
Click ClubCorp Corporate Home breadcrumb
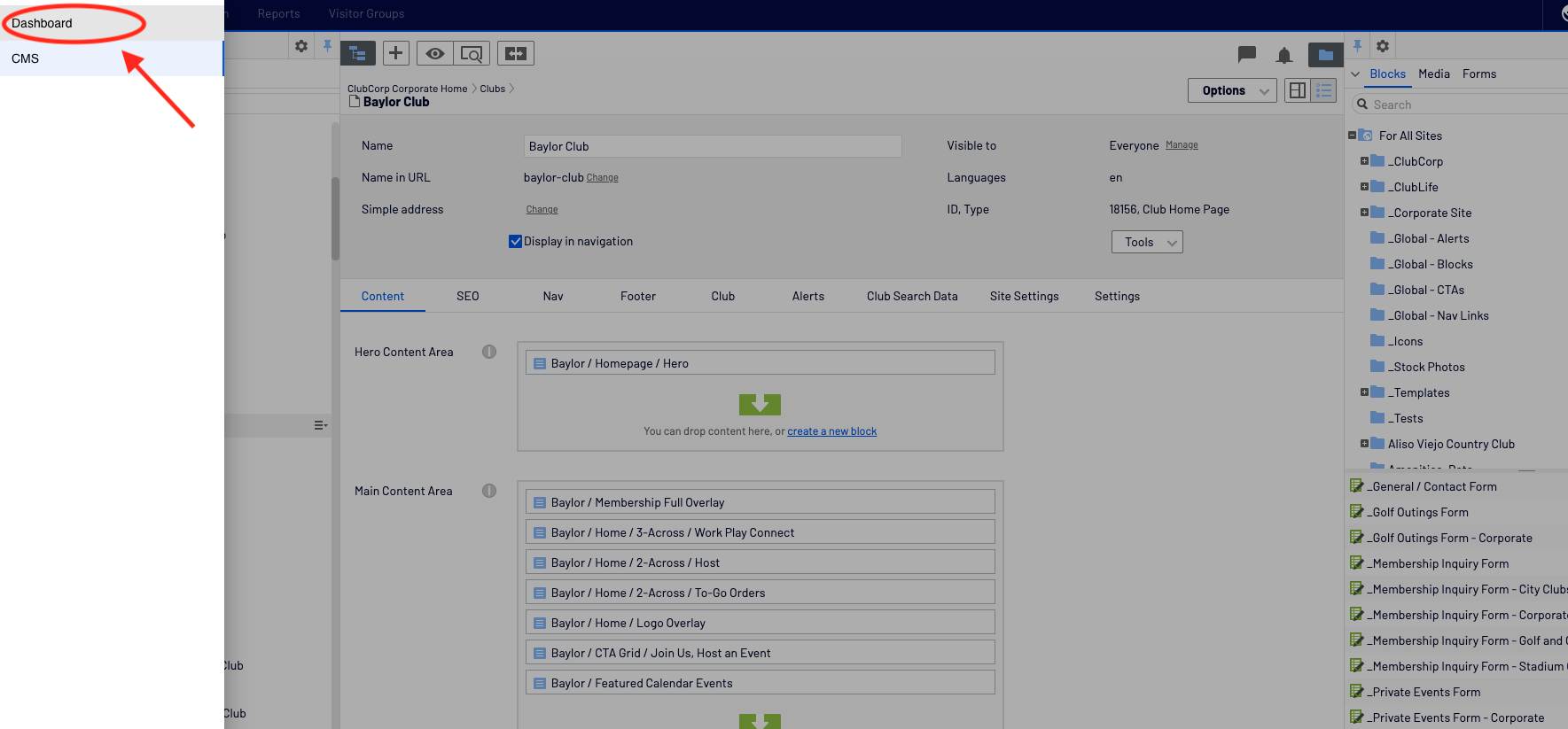[407, 89]
